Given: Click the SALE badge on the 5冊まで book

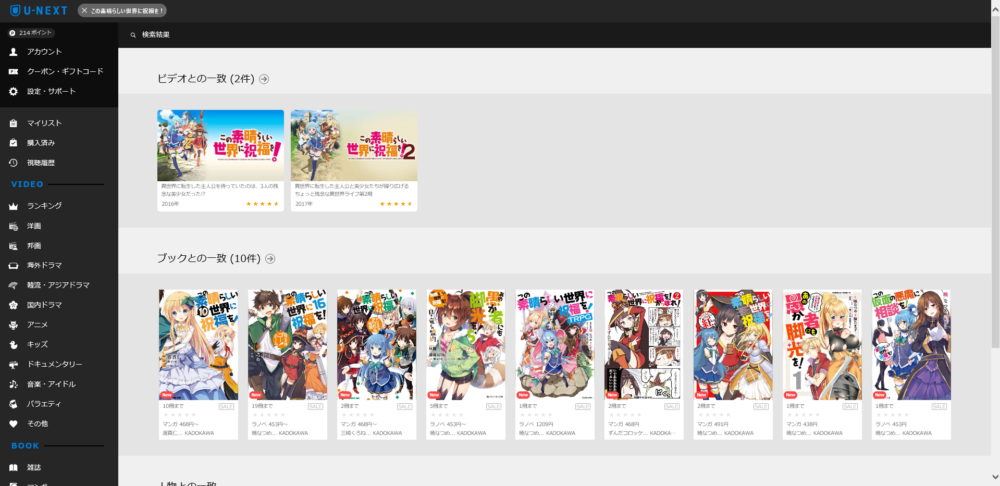Looking at the screenshot, I should (x=494, y=406).
